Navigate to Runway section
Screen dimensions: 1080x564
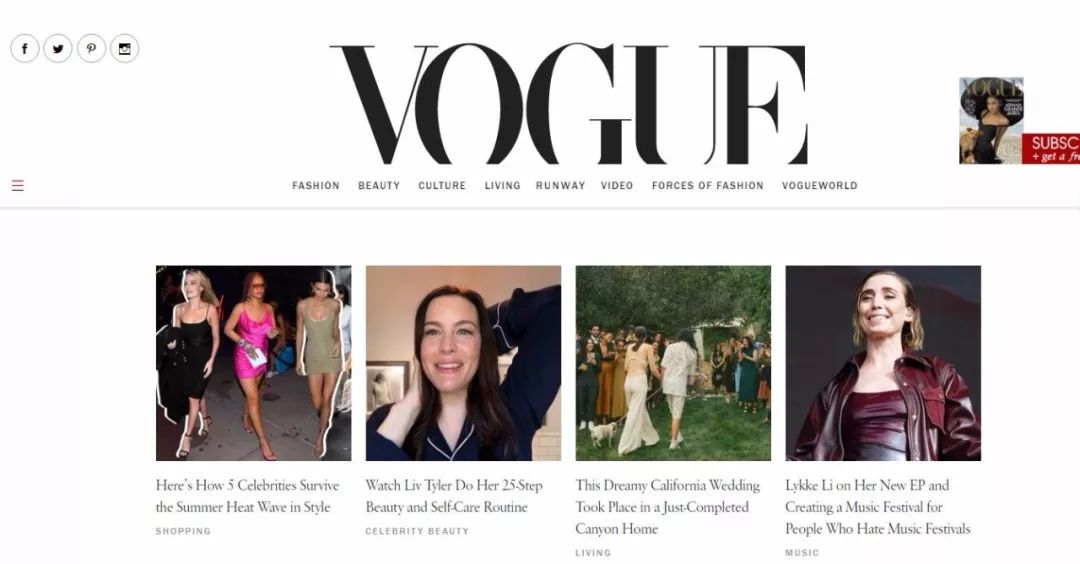click(x=561, y=185)
